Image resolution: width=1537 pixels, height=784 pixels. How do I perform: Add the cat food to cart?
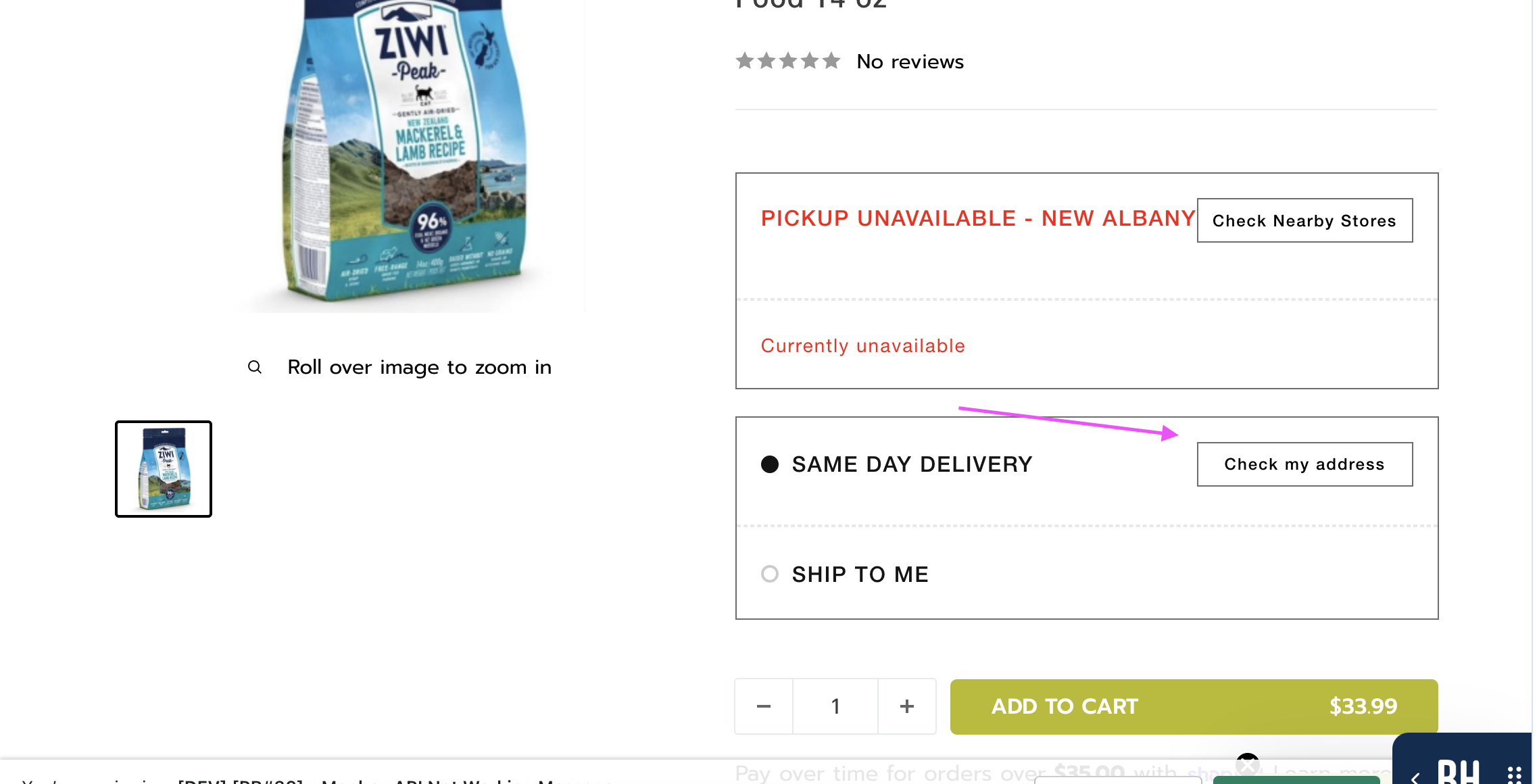[1194, 706]
